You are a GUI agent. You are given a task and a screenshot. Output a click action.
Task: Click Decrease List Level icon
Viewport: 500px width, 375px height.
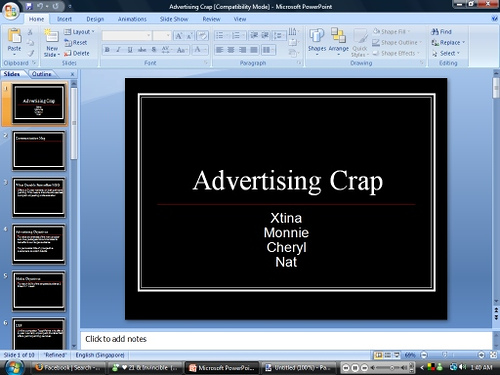pos(254,35)
